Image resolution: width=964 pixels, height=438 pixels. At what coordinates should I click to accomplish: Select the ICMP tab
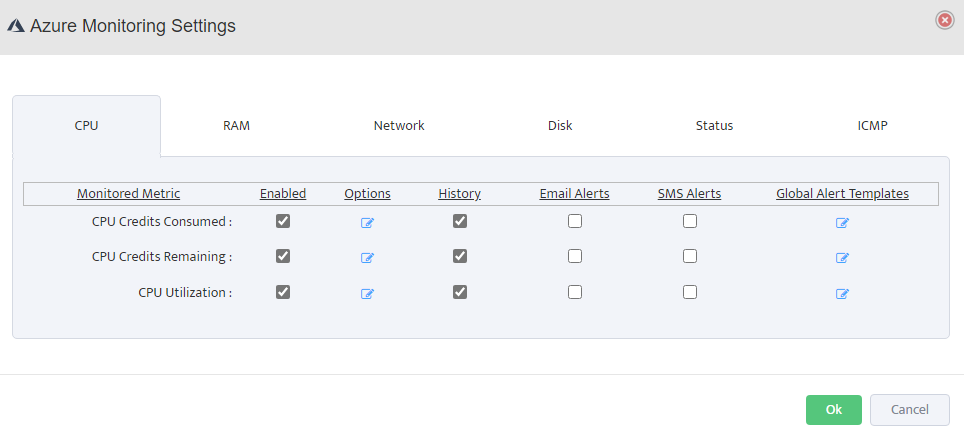click(x=872, y=126)
